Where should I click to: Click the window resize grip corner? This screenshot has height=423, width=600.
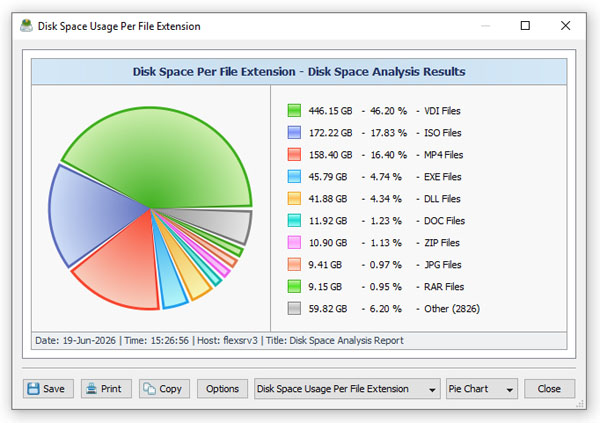580,404
